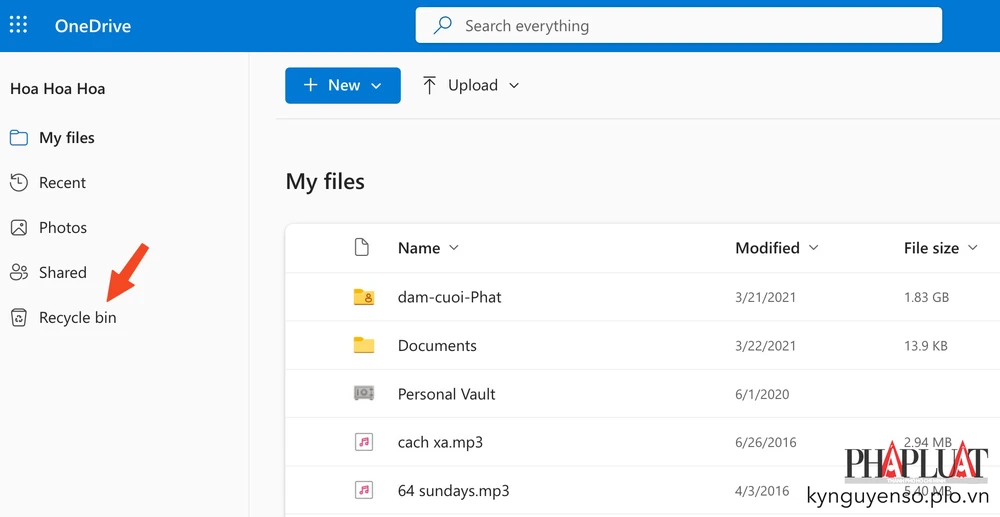Click the Personal Vault safe icon
The width and height of the screenshot is (1000, 517).
point(364,393)
